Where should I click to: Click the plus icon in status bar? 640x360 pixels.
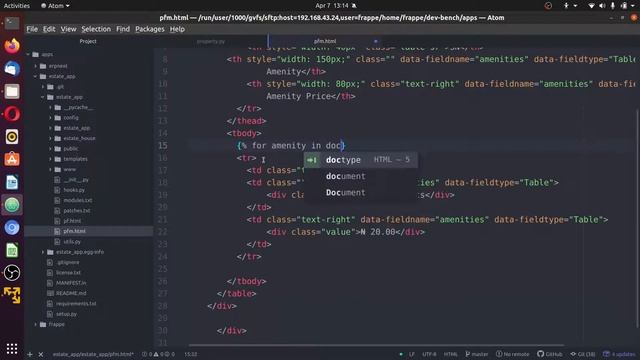pos(30,354)
